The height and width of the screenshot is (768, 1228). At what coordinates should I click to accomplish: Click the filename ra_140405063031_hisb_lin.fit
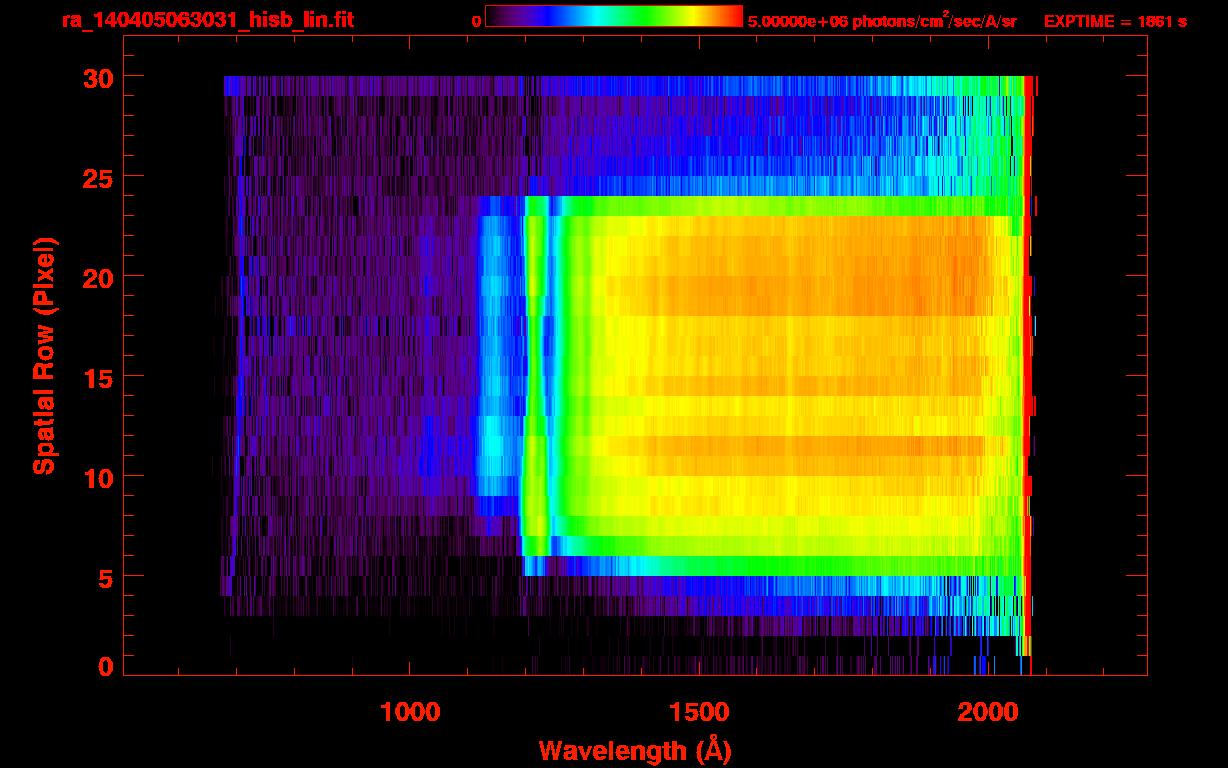[x=207, y=19]
